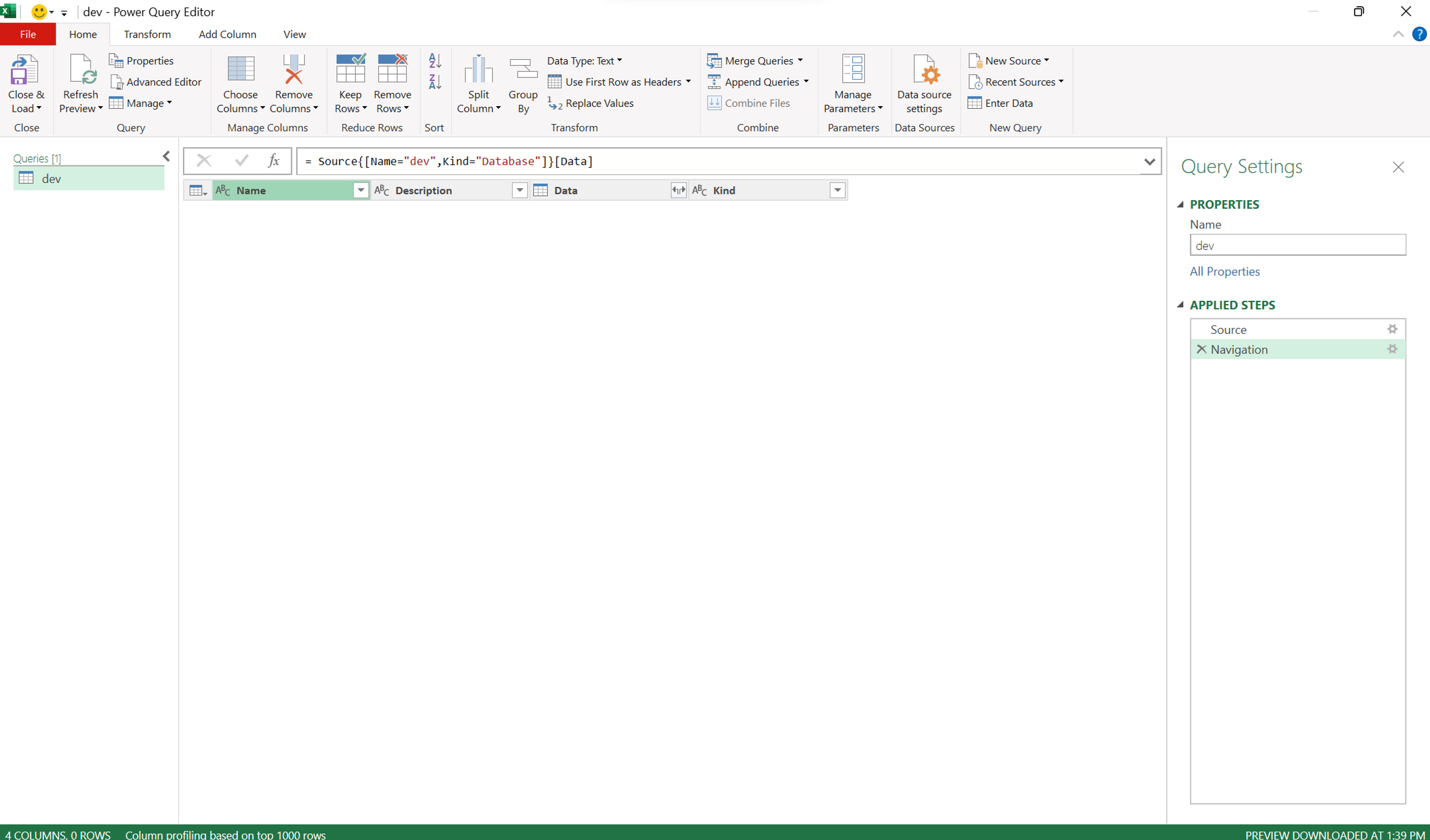
Task: Send feedback via the smiley icon
Action: (x=39, y=11)
